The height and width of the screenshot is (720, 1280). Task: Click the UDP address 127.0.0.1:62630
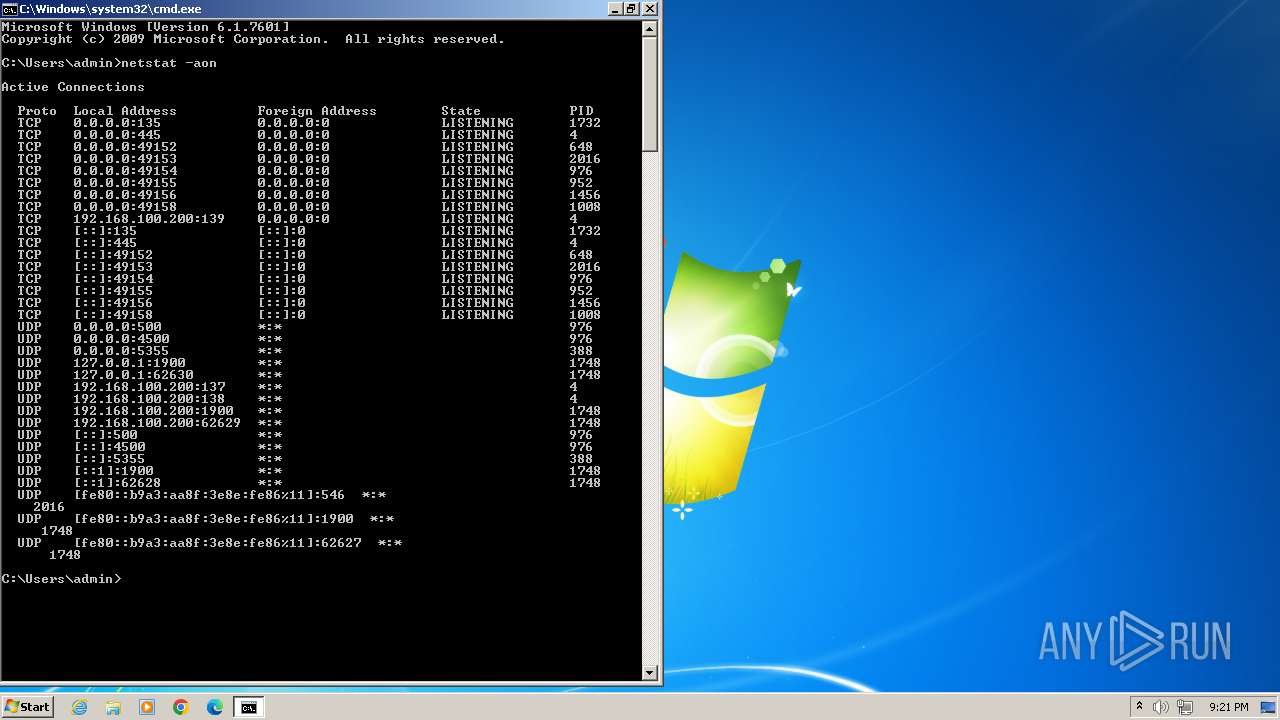point(133,375)
